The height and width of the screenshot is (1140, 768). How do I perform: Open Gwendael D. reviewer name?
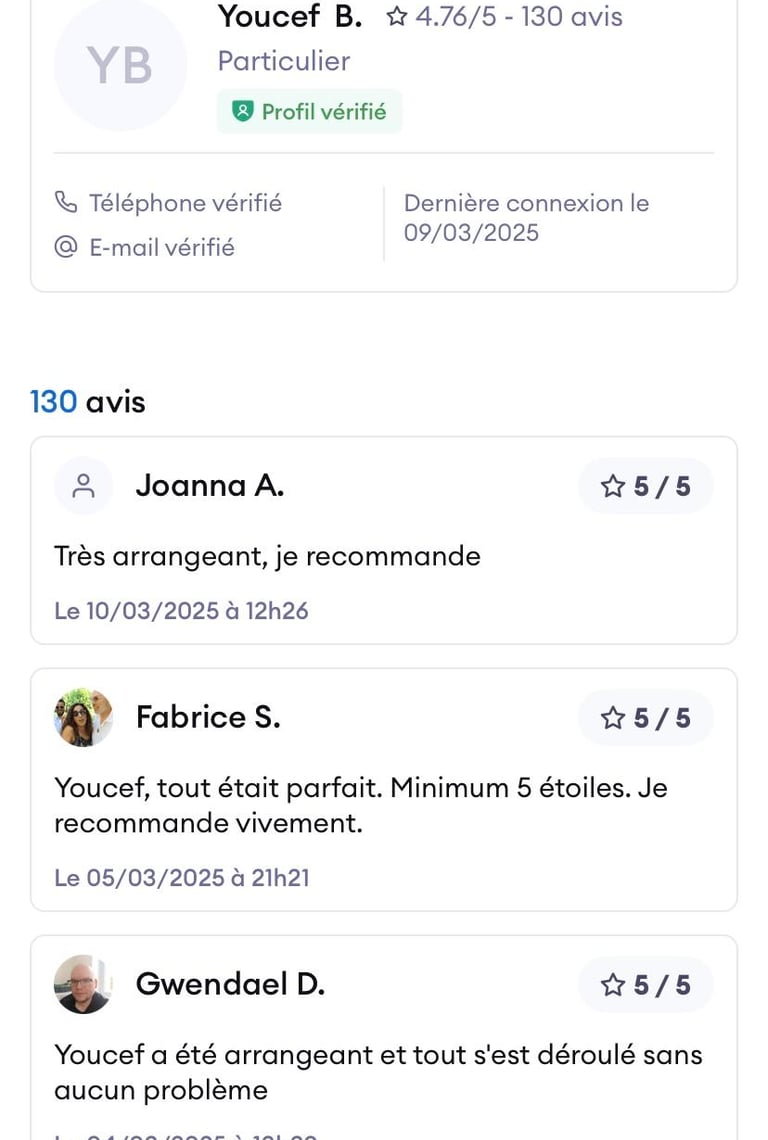[x=230, y=984]
